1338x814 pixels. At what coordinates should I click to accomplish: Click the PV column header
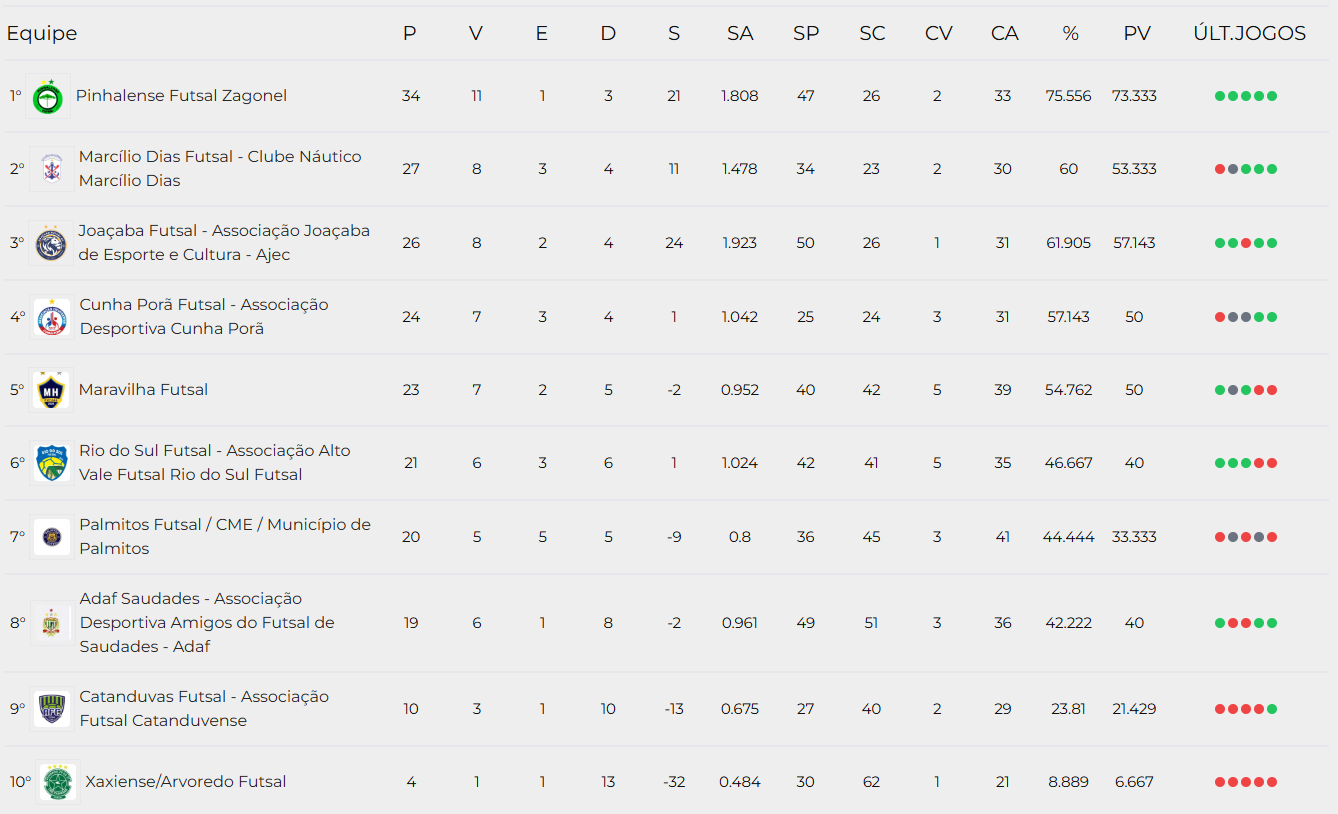click(1136, 34)
